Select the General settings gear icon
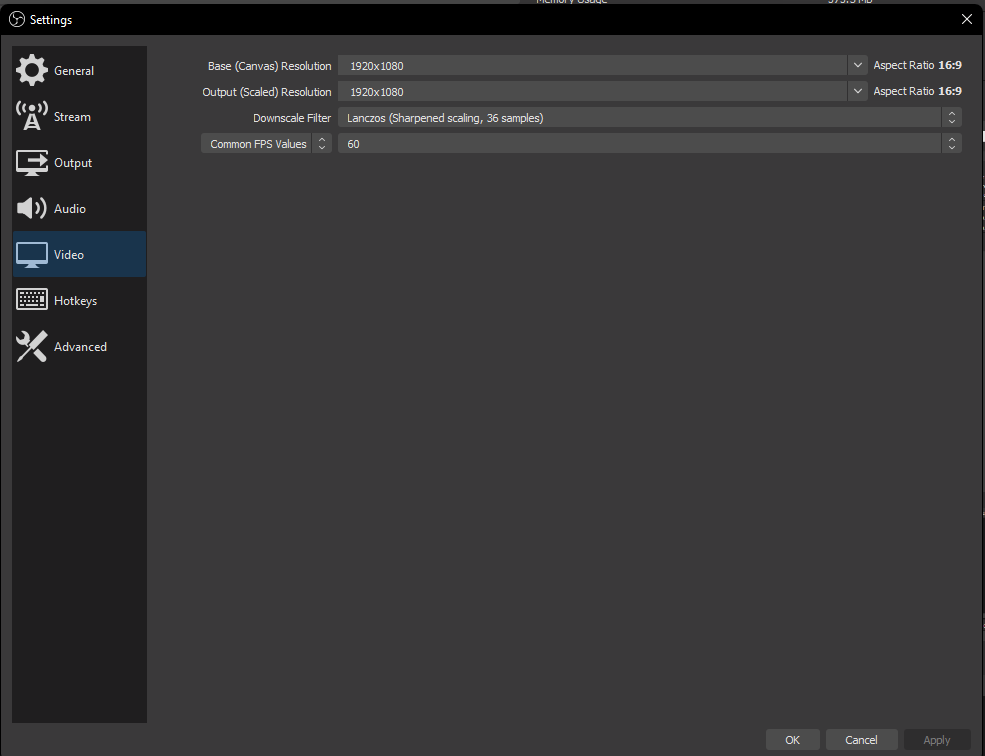The image size is (985, 756). (x=30, y=70)
